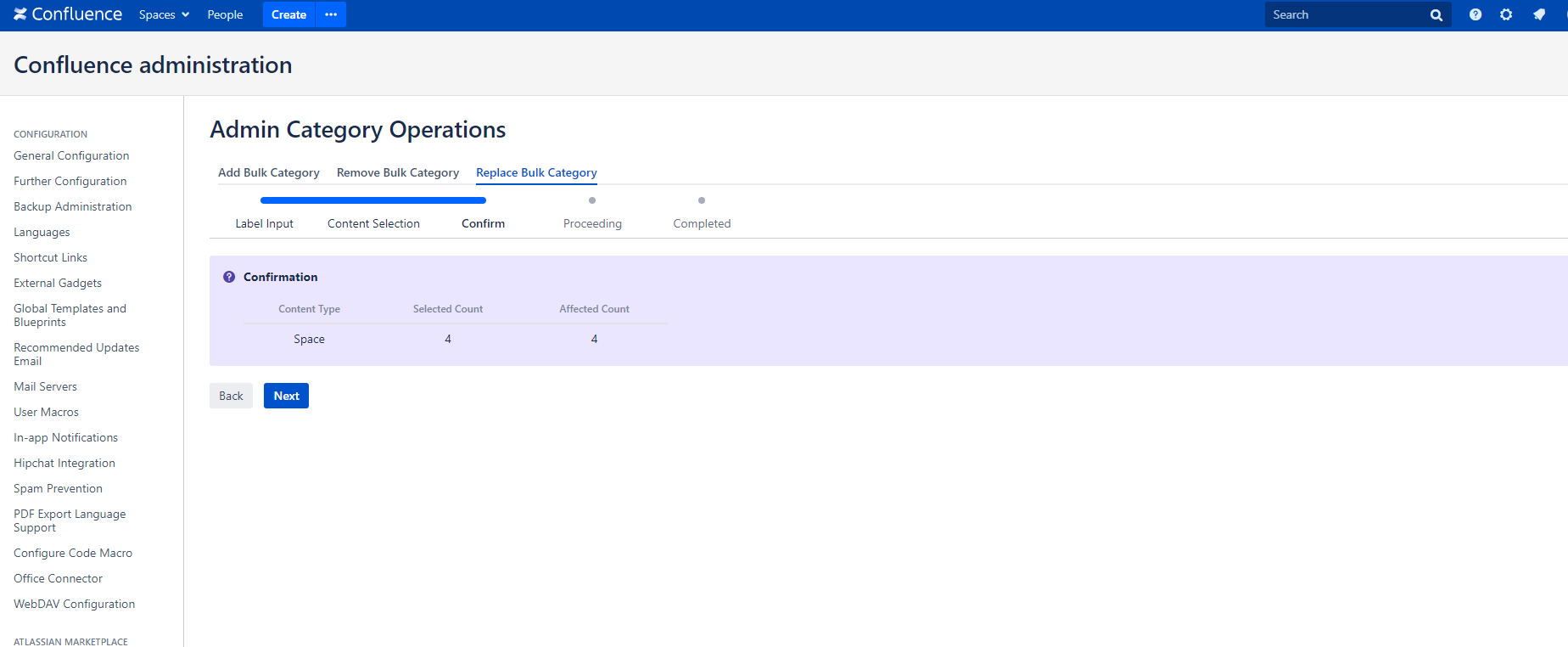Click the Space content type cell
The image size is (1568, 647).
(309, 339)
